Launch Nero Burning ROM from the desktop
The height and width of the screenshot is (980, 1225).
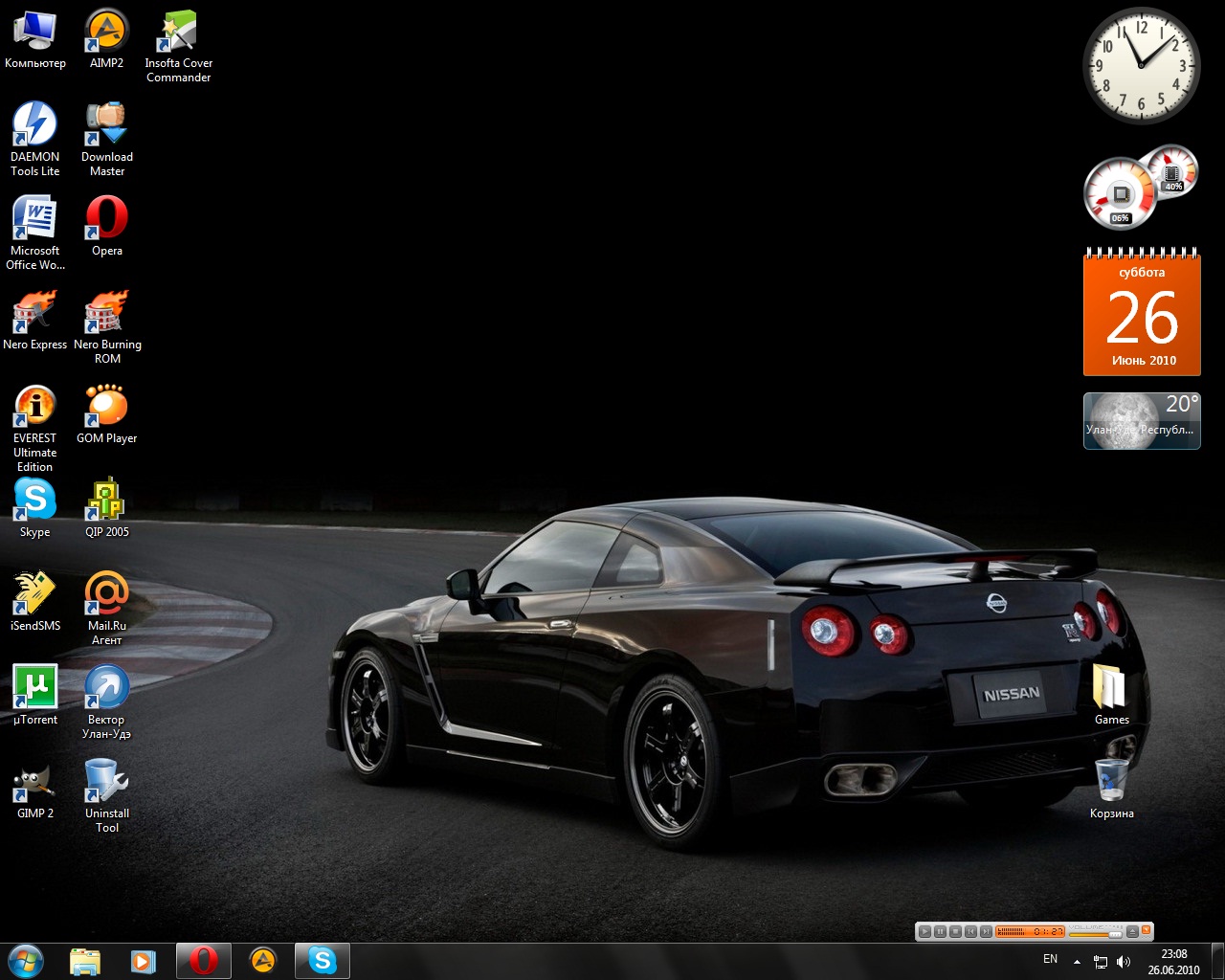click(x=107, y=313)
